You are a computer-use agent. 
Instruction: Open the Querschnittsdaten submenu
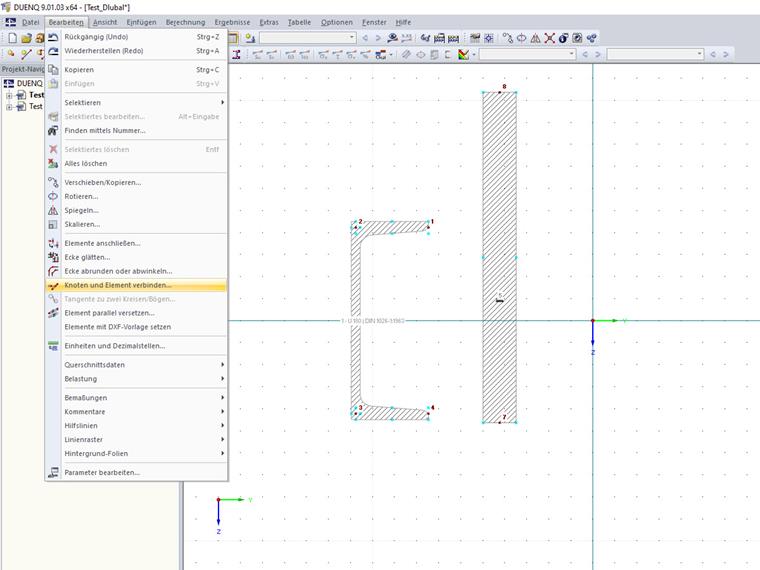136,364
